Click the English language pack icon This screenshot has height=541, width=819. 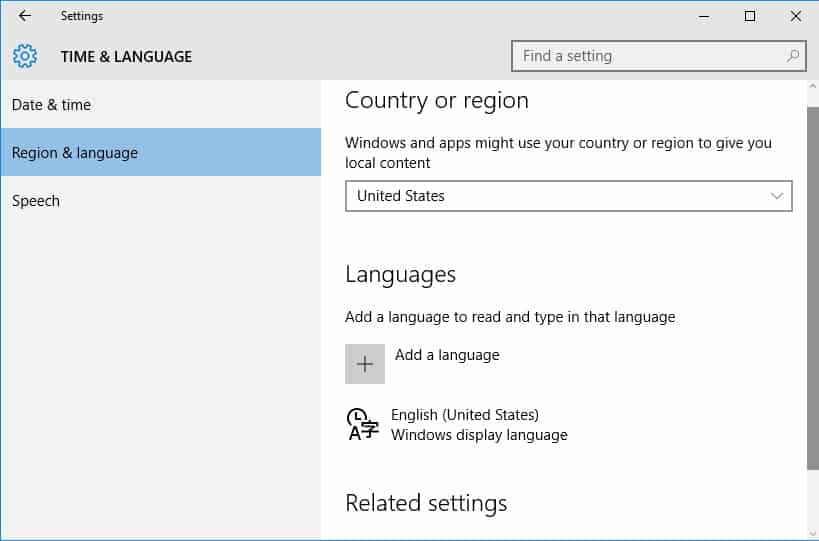362,424
